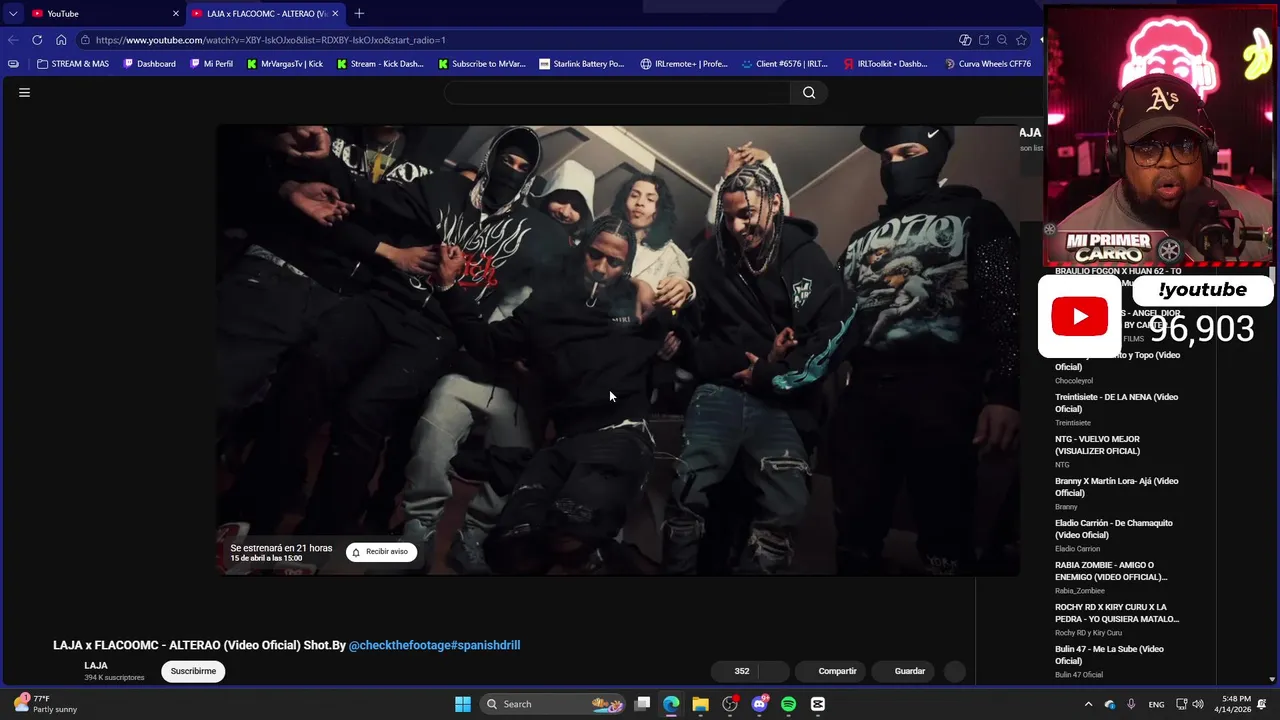The width and height of the screenshot is (1280, 720).
Task: Open the Dashboard bookmark
Action: pos(150,64)
